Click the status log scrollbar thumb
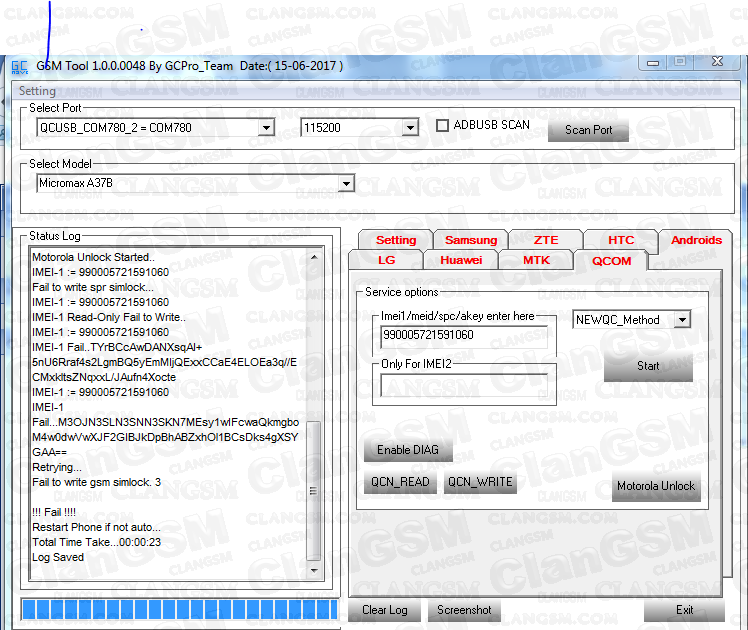 click(313, 491)
